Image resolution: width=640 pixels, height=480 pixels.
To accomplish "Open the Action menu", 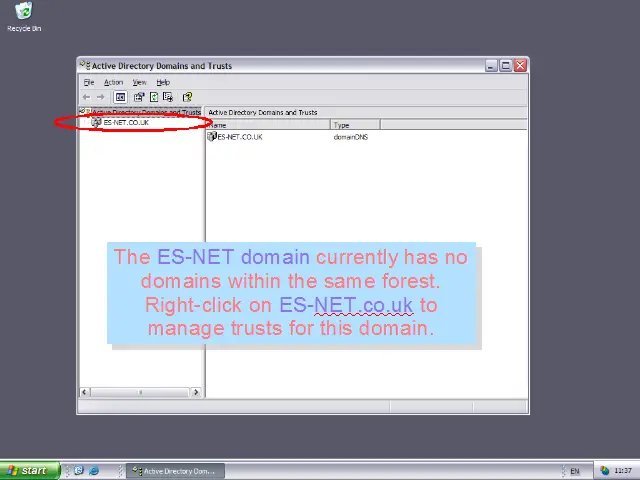I will pyautogui.click(x=113, y=82).
